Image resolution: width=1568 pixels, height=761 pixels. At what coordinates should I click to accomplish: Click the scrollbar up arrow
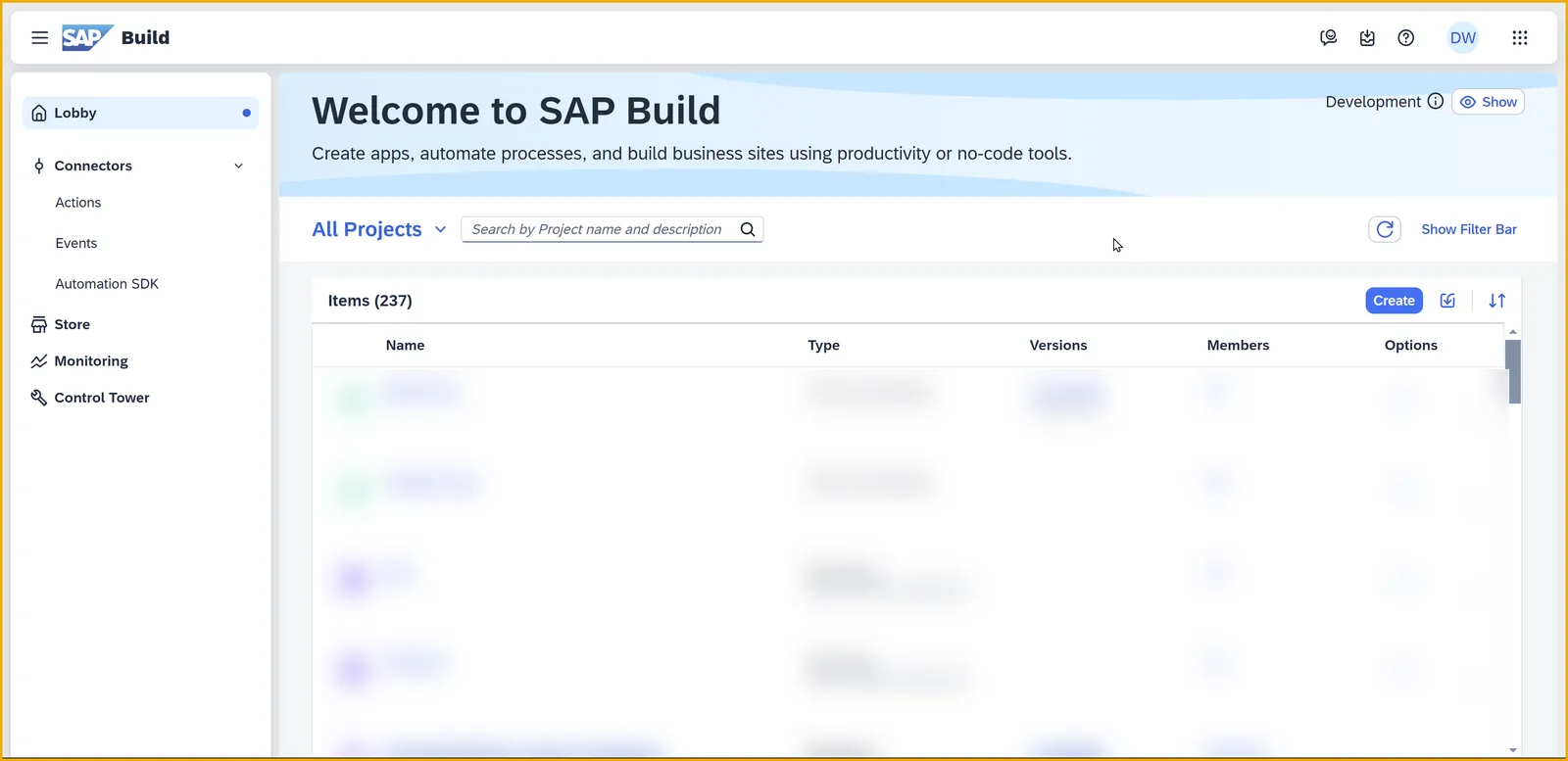pyautogui.click(x=1513, y=332)
